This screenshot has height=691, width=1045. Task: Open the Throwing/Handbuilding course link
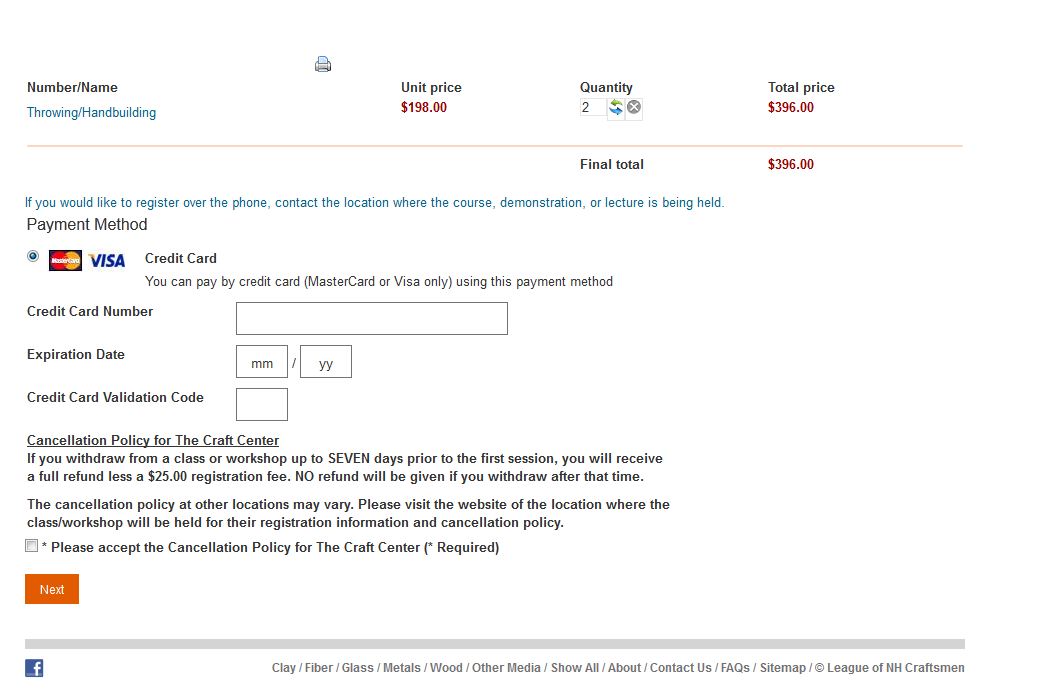pos(91,113)
